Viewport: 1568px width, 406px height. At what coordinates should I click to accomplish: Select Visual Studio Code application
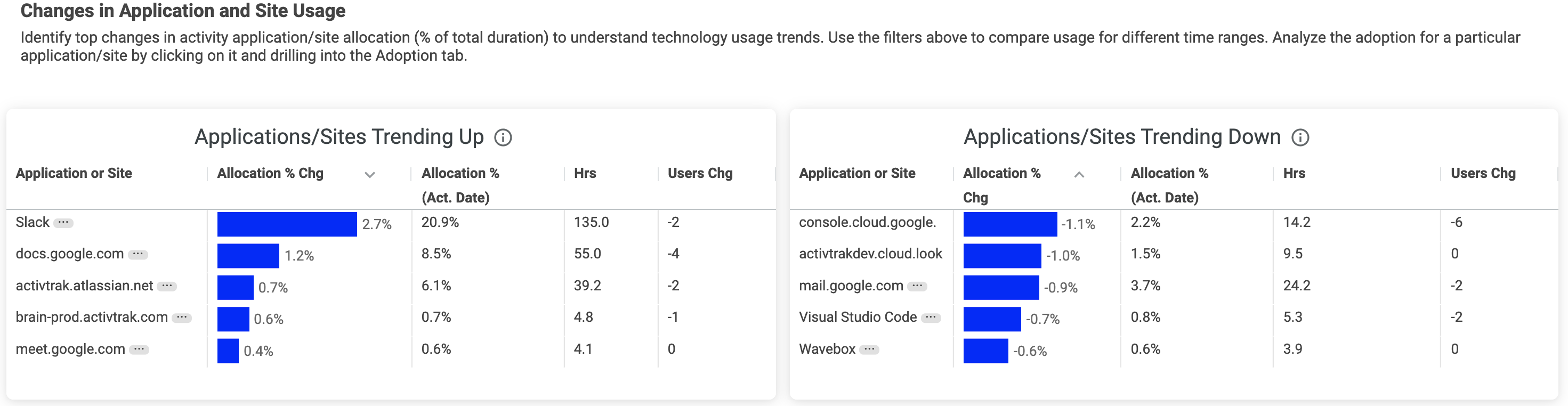858,317
